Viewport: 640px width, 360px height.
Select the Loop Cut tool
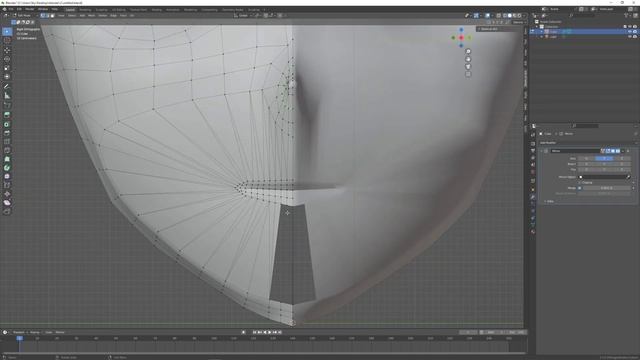(x=7, y=141)
